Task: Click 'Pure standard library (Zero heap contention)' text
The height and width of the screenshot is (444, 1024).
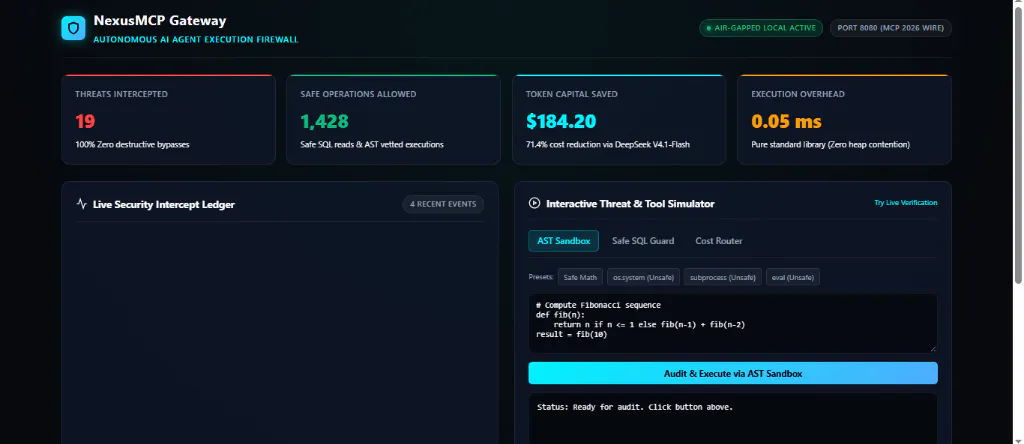Action: 830,144
